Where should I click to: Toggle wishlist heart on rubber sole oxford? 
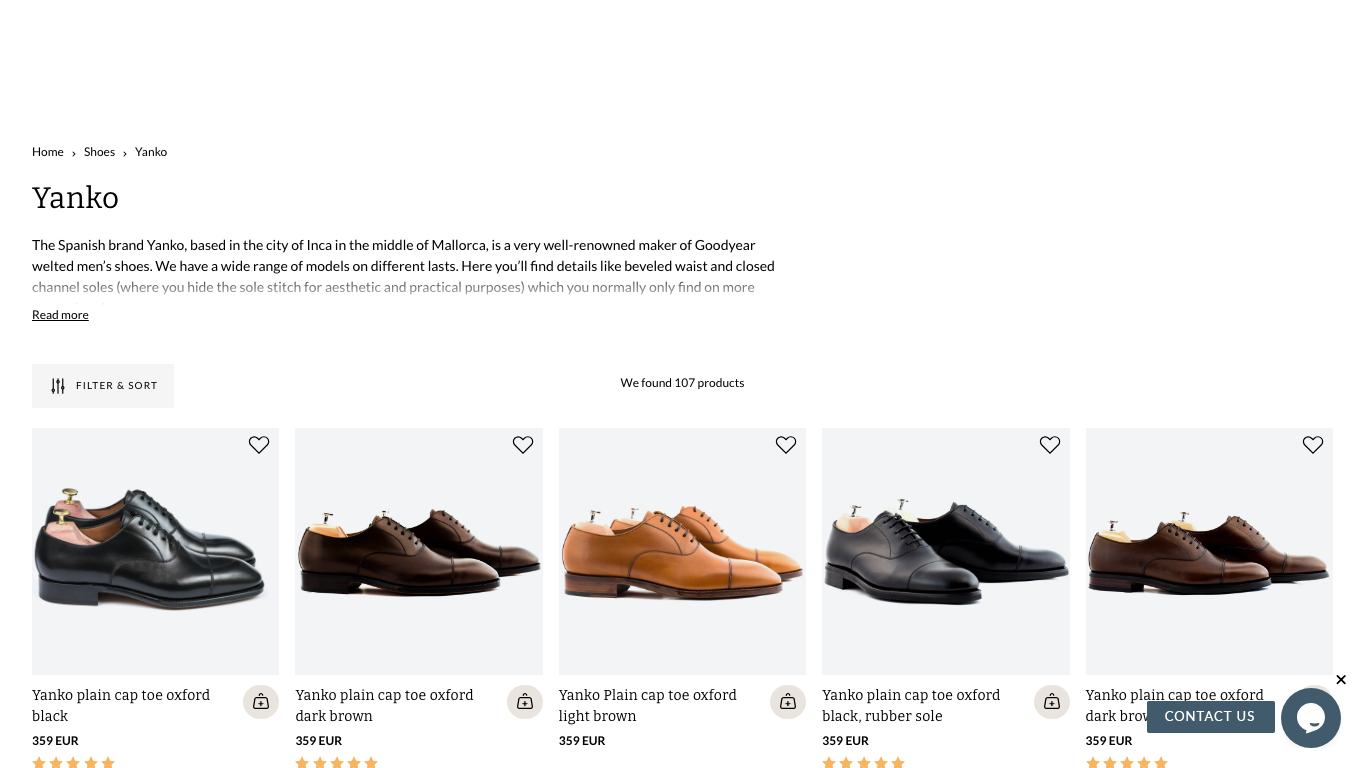click(x=1050, y=445)
